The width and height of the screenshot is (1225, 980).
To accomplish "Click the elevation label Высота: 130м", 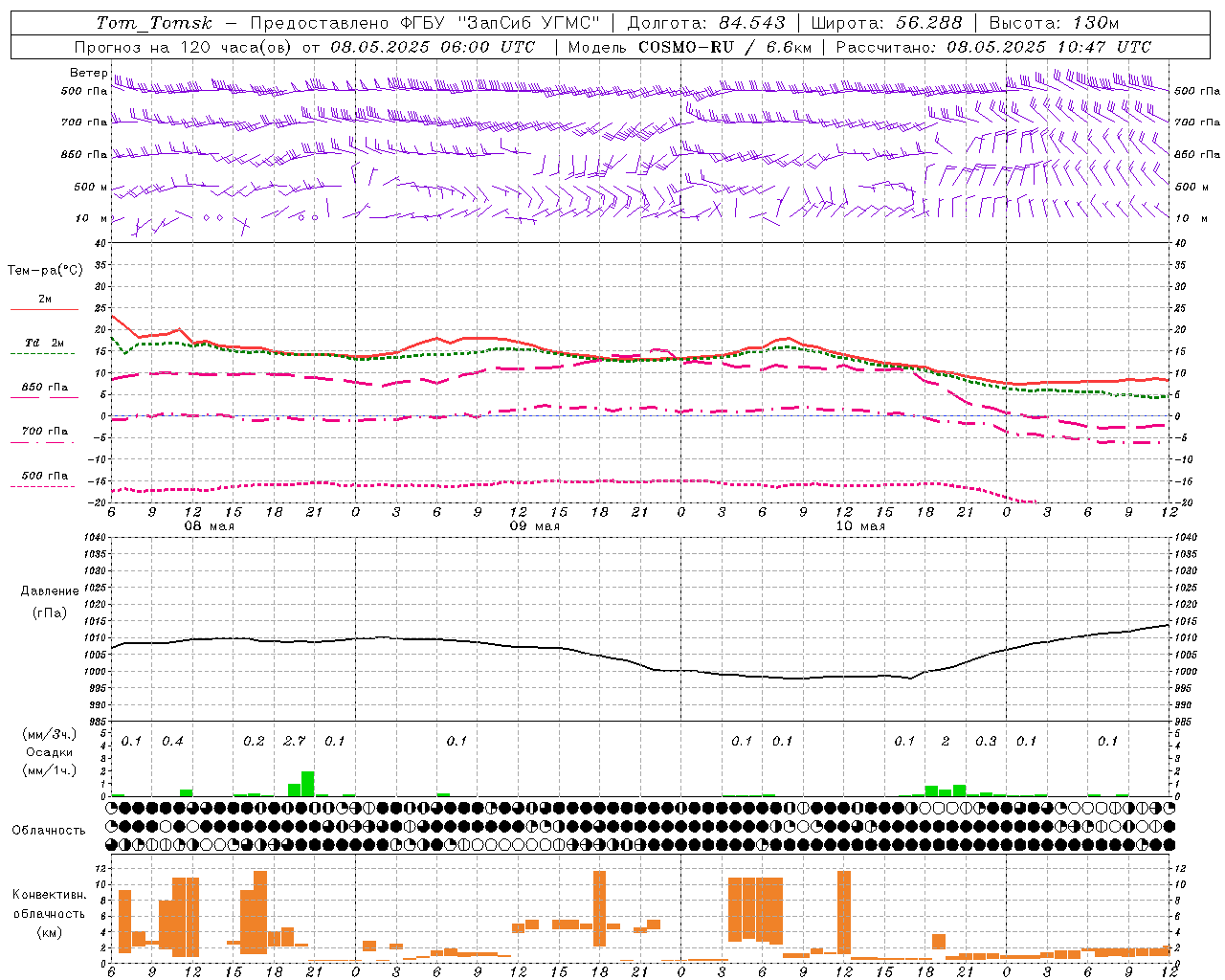I will coord(1054,23).
